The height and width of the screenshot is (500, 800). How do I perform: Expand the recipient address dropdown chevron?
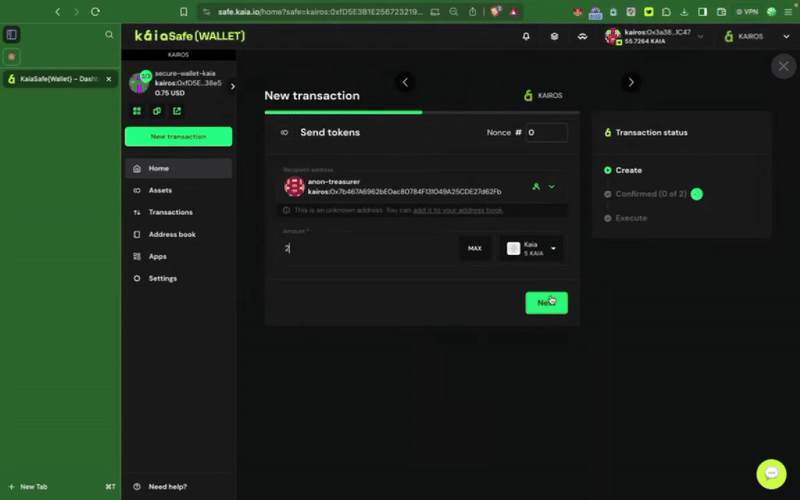coord(552,187)
